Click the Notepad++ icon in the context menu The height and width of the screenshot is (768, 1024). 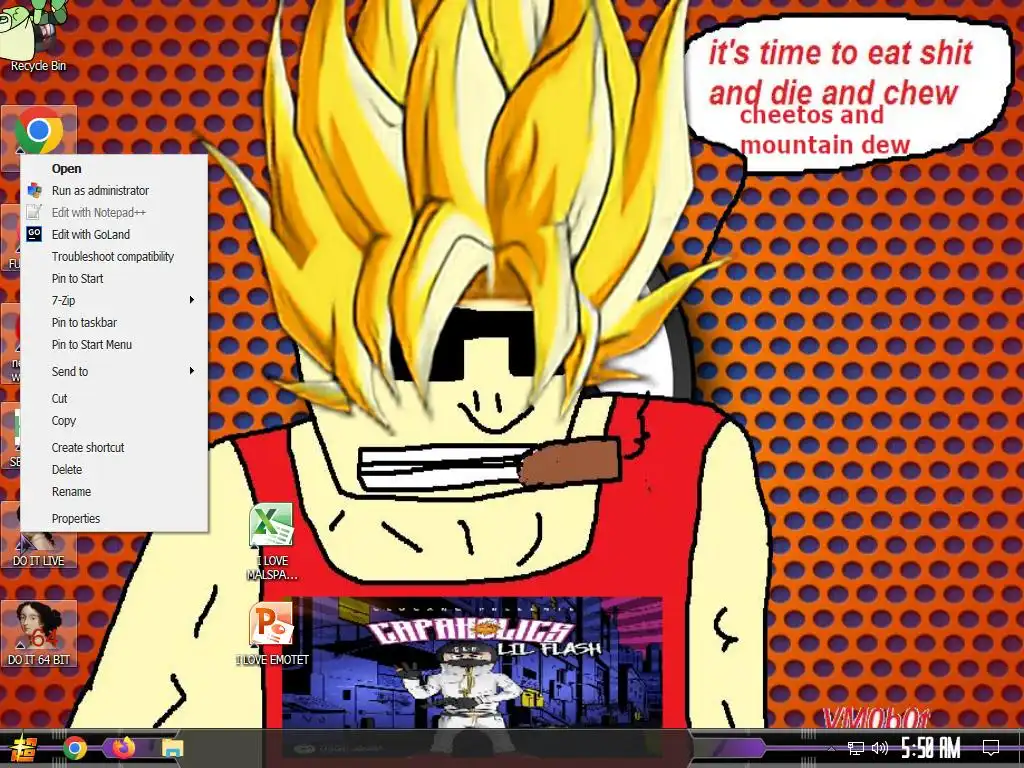[x=34, y=212]
